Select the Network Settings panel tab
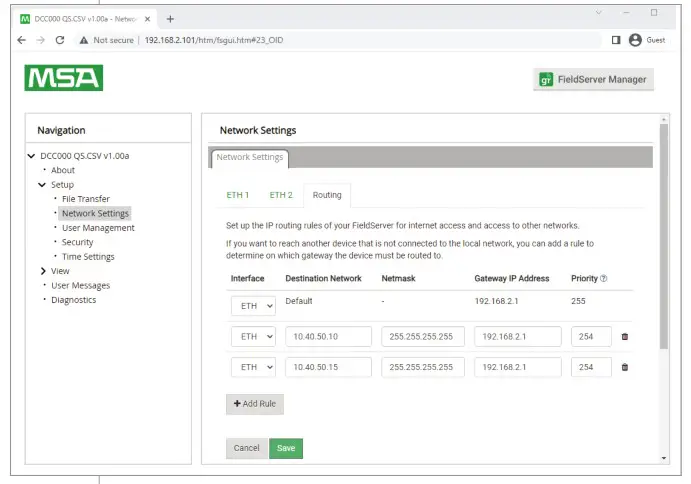This screenshot has height=484, width=691. tap(250, 157)
